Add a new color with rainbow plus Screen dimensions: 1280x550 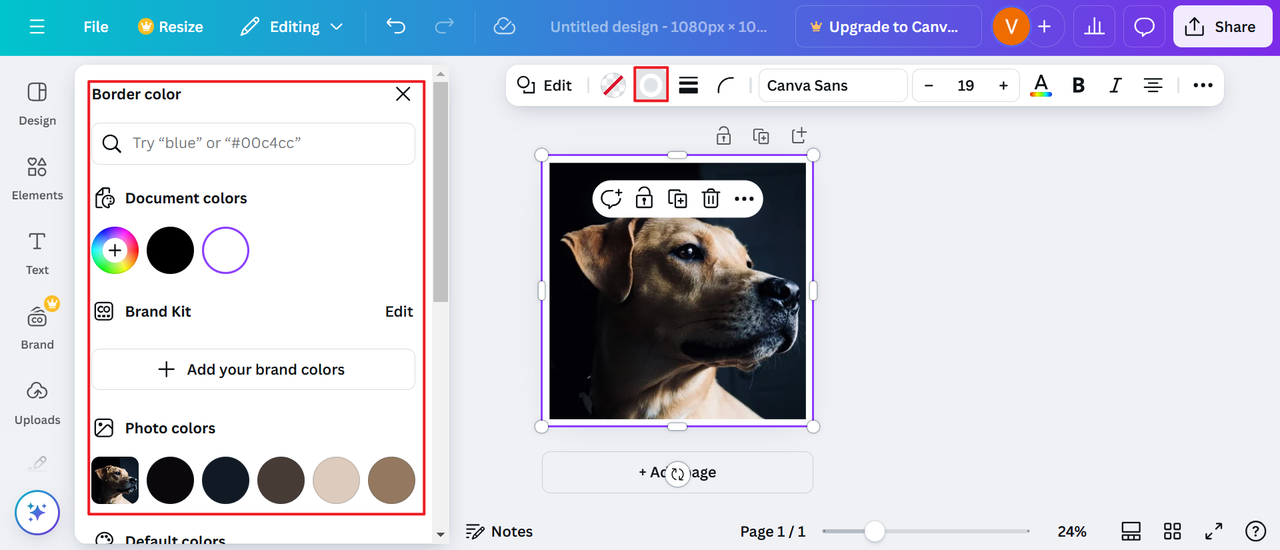(115, 250)
